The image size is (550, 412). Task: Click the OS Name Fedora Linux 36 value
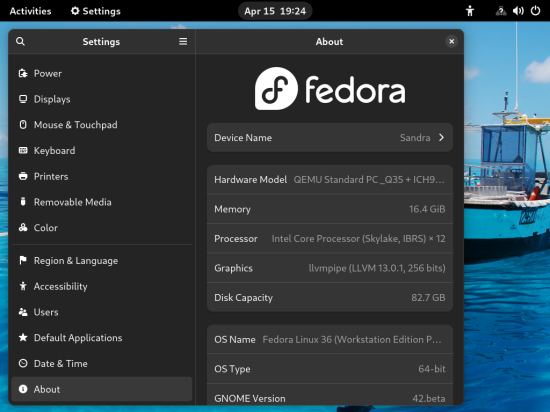(352, 339)
